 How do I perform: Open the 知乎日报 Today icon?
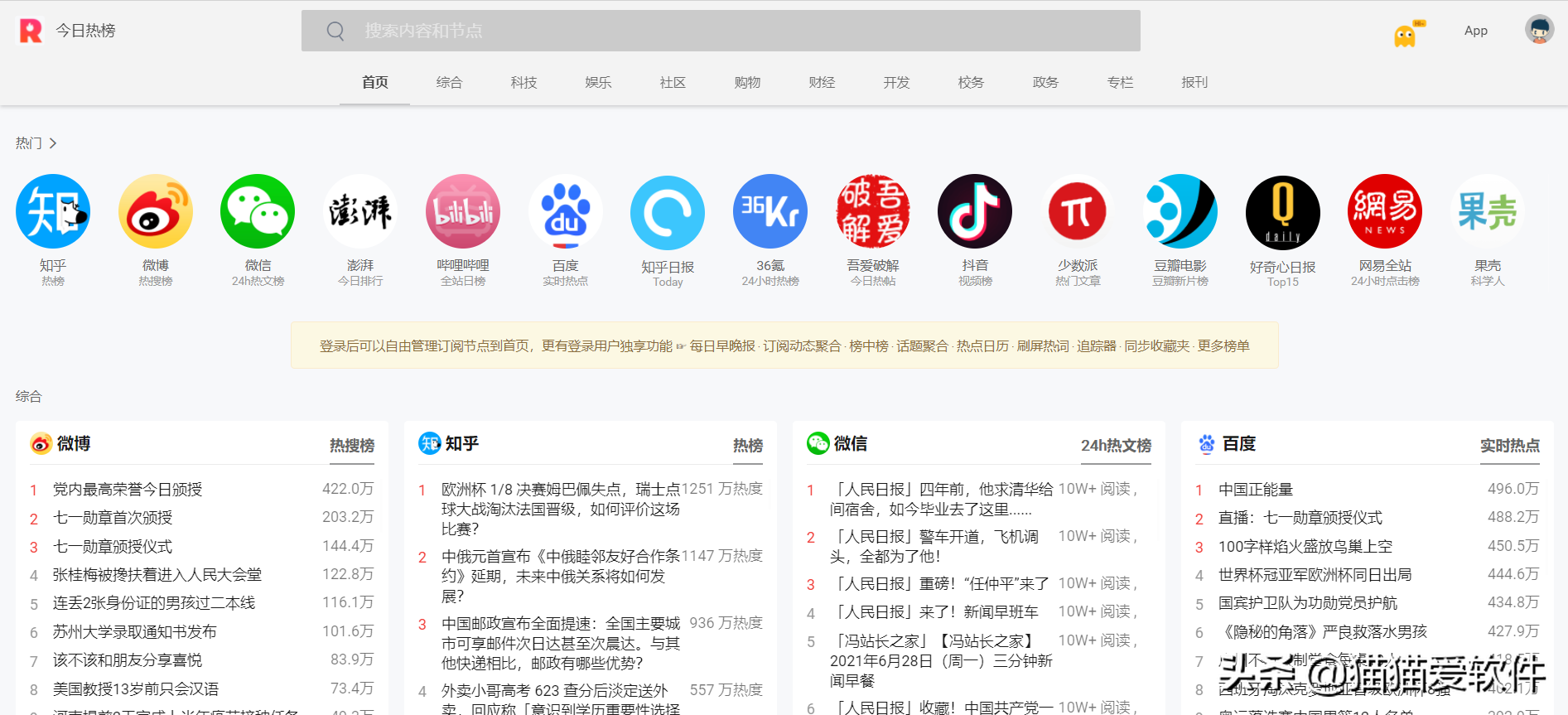pyautogui.click(x=668, y=213)
